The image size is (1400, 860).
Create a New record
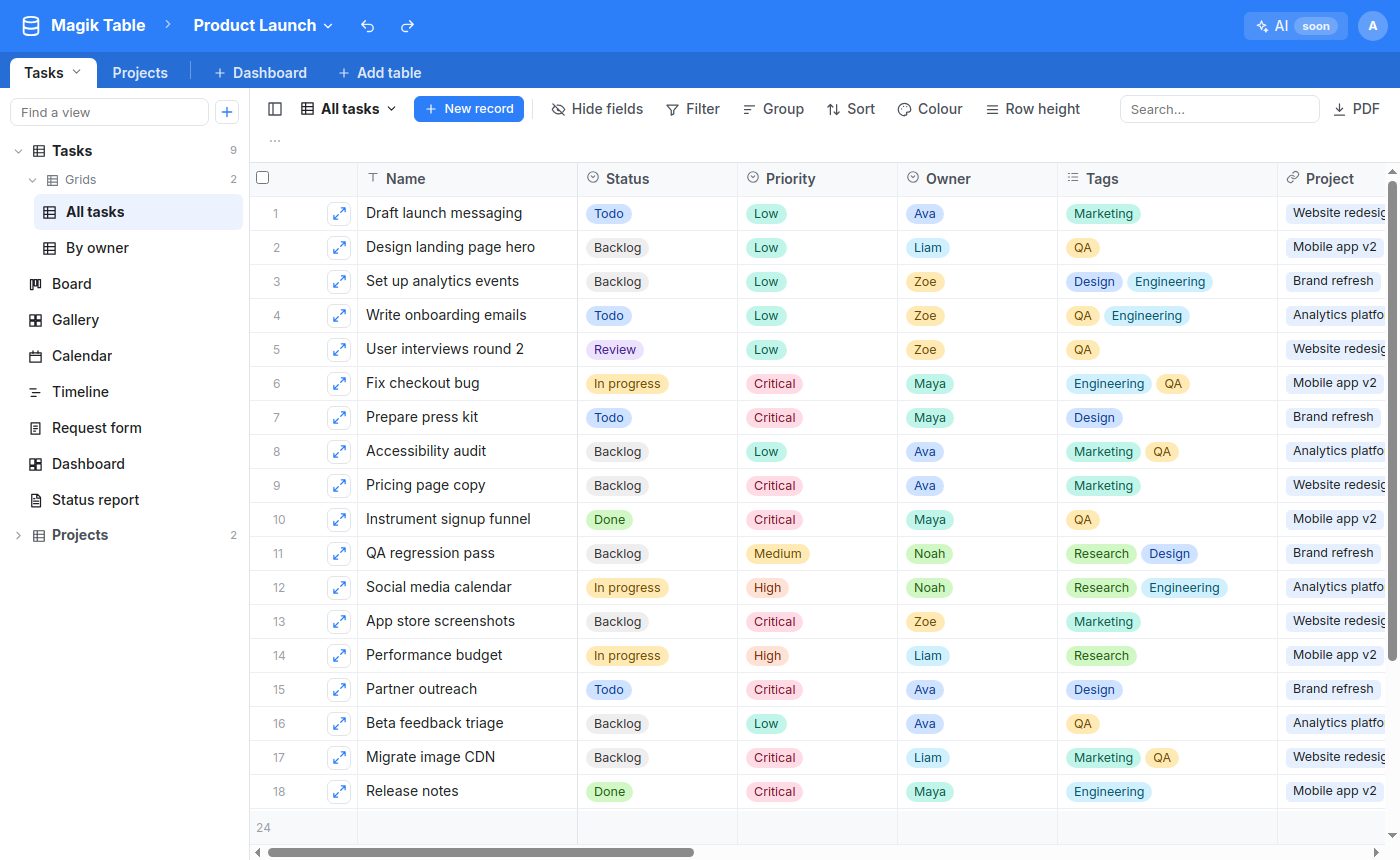pyautogui.click(x=469, y=109)
